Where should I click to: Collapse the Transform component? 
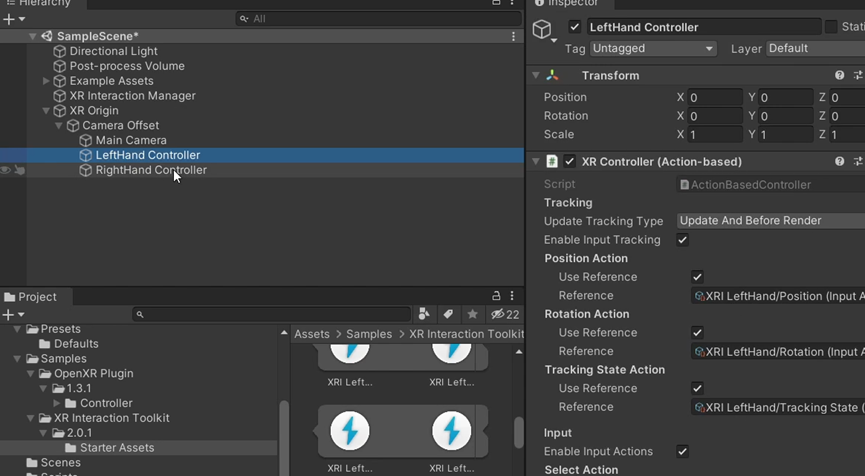[536, 76]
